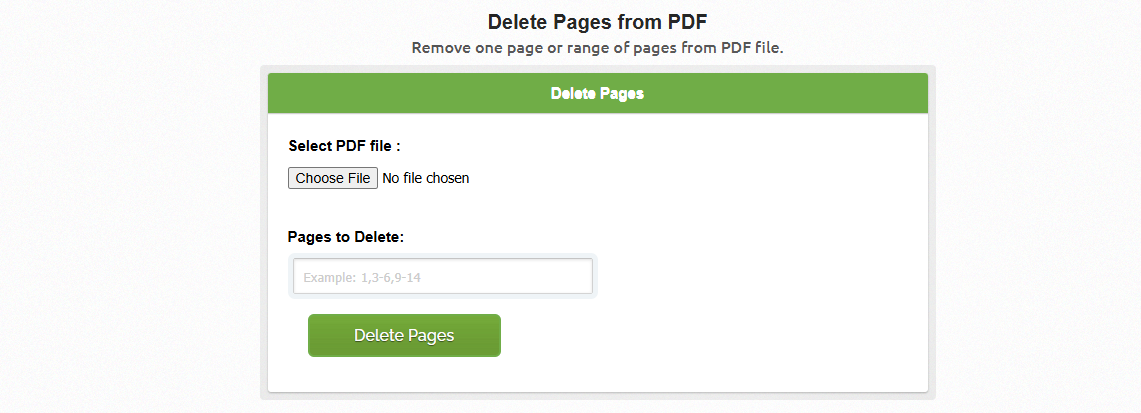The height and width of the screenshot is (413, 1141).
Task: Focus the Pages to Delete input field
Action: (x=442, y=276)
